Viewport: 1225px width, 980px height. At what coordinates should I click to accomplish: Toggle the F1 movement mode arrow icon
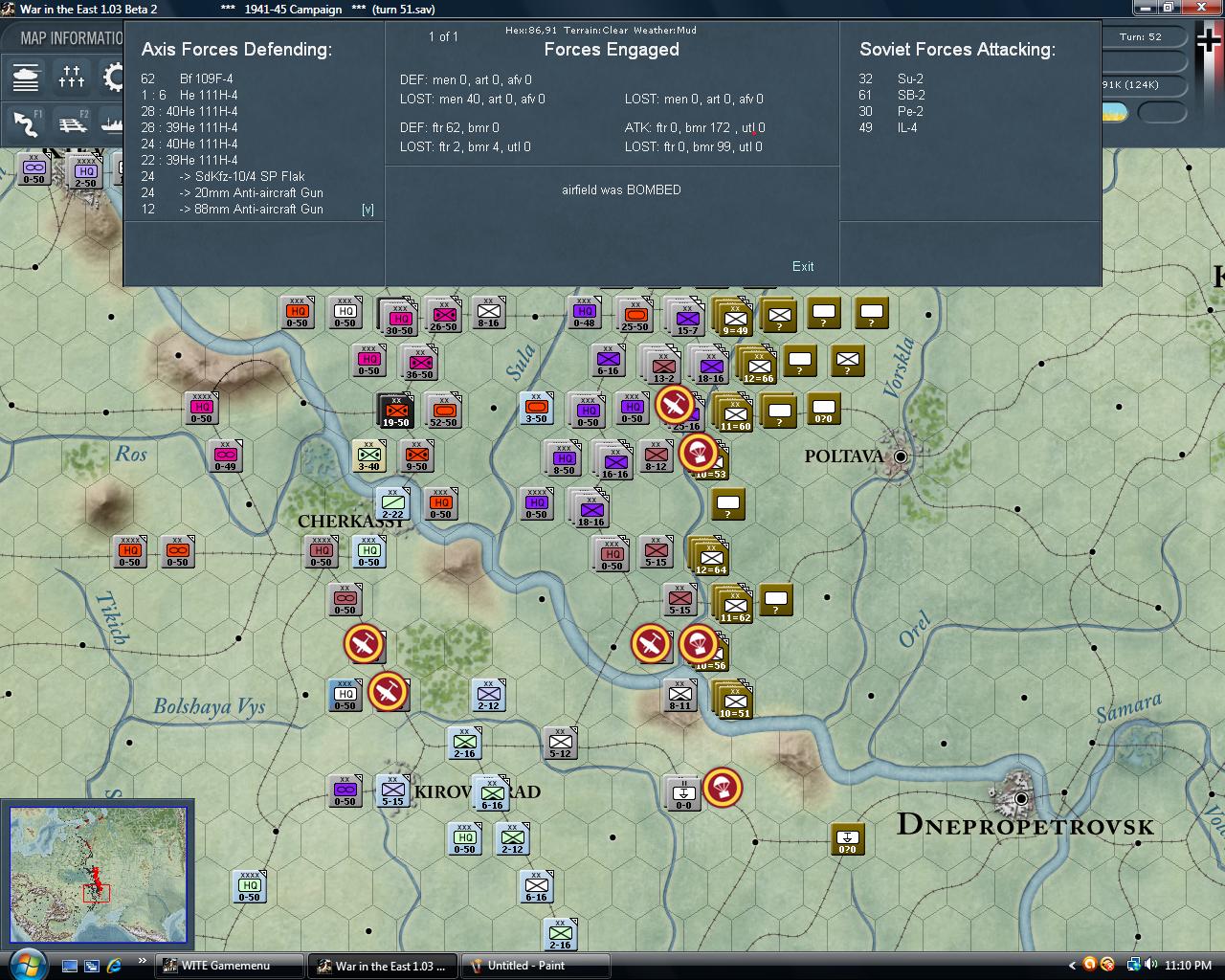(x=26, y=123)
